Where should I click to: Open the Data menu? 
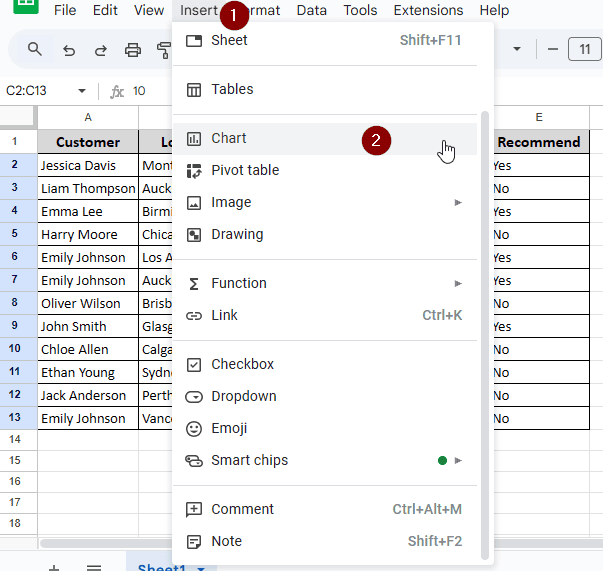[311, 10]
